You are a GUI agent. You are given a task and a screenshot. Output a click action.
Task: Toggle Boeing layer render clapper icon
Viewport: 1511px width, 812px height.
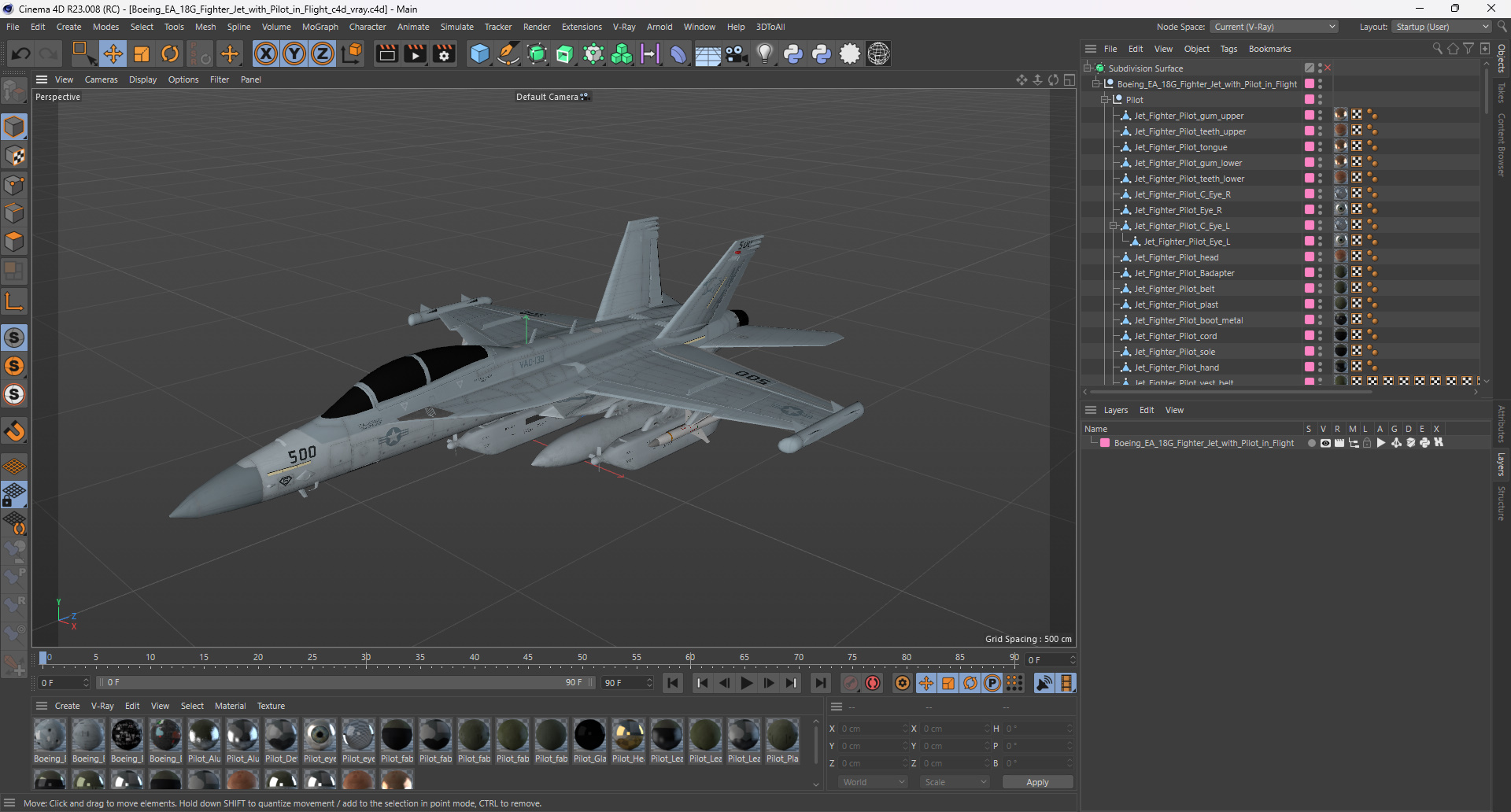click(x=1339, y=443)
